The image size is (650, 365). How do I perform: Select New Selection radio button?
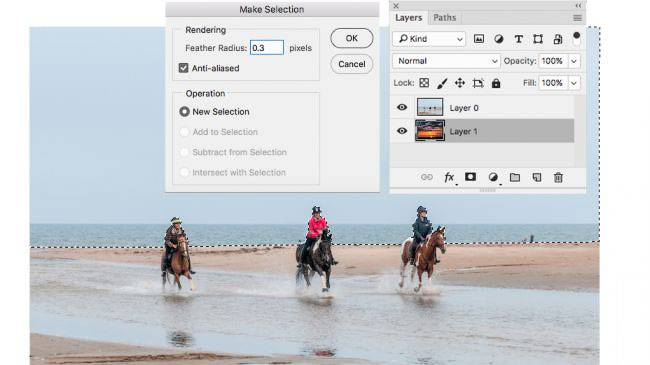[x=184, y=112]
